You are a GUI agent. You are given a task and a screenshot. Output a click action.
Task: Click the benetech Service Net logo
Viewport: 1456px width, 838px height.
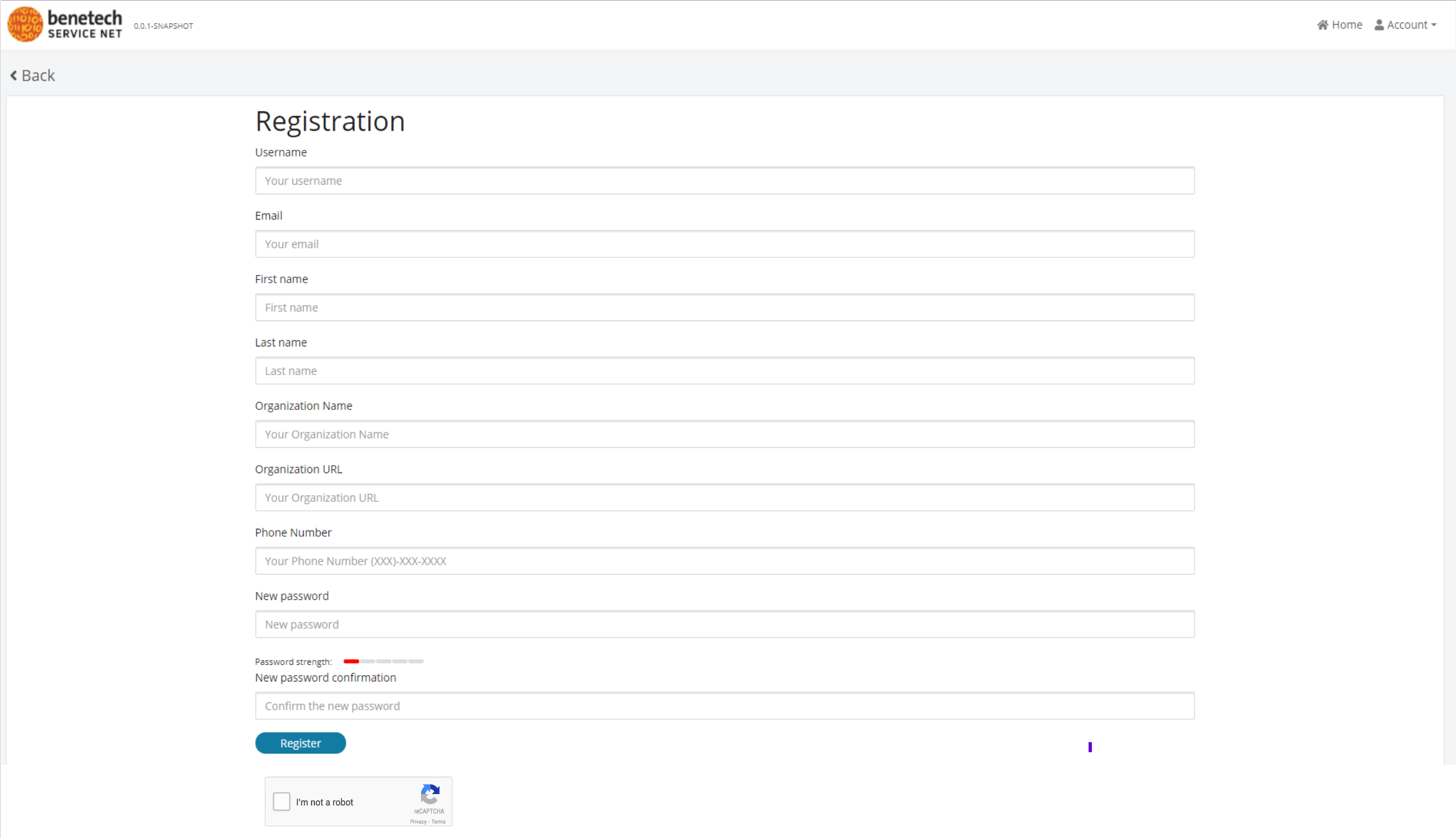(64, 24)
